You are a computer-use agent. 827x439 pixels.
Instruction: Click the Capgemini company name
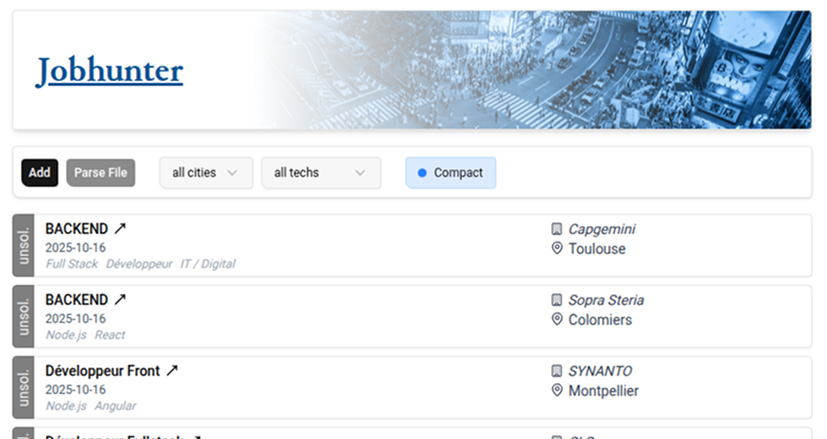tap(602, 229)
